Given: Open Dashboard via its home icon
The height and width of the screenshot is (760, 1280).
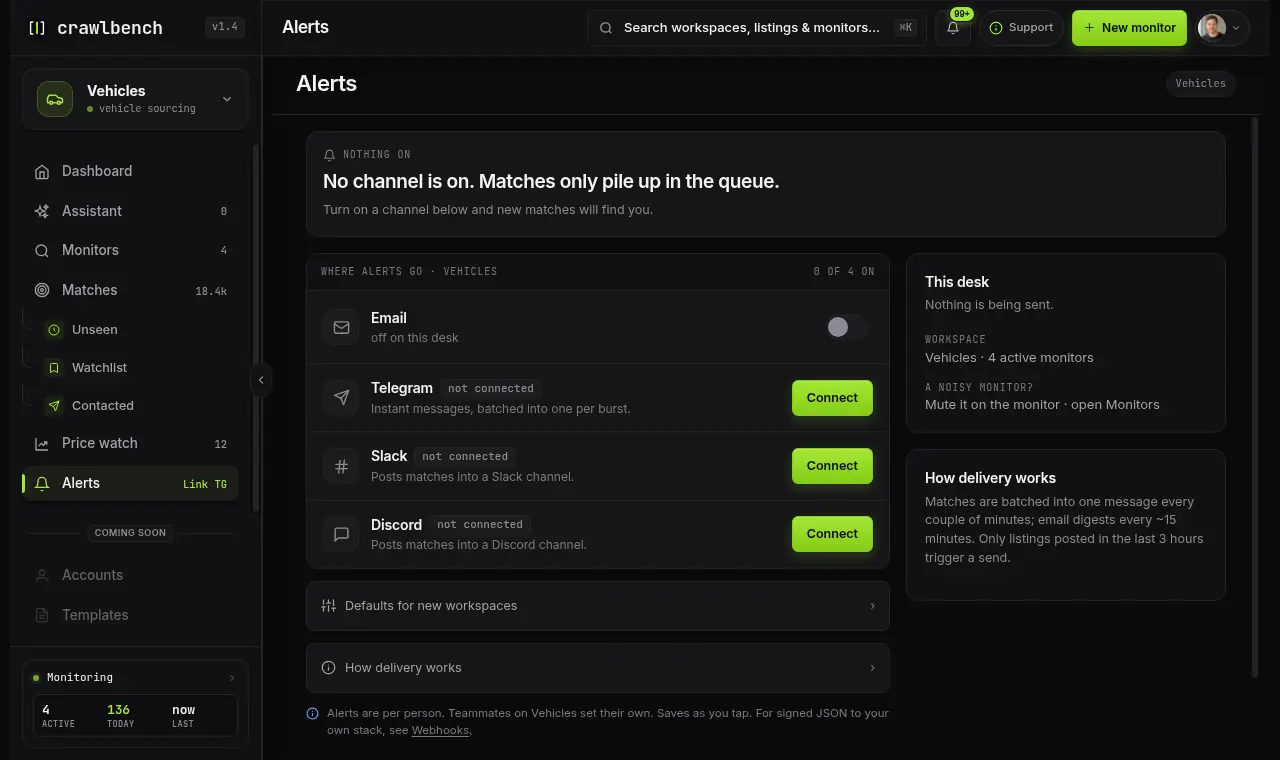Looking at the screenshot, I should point(42,172).
